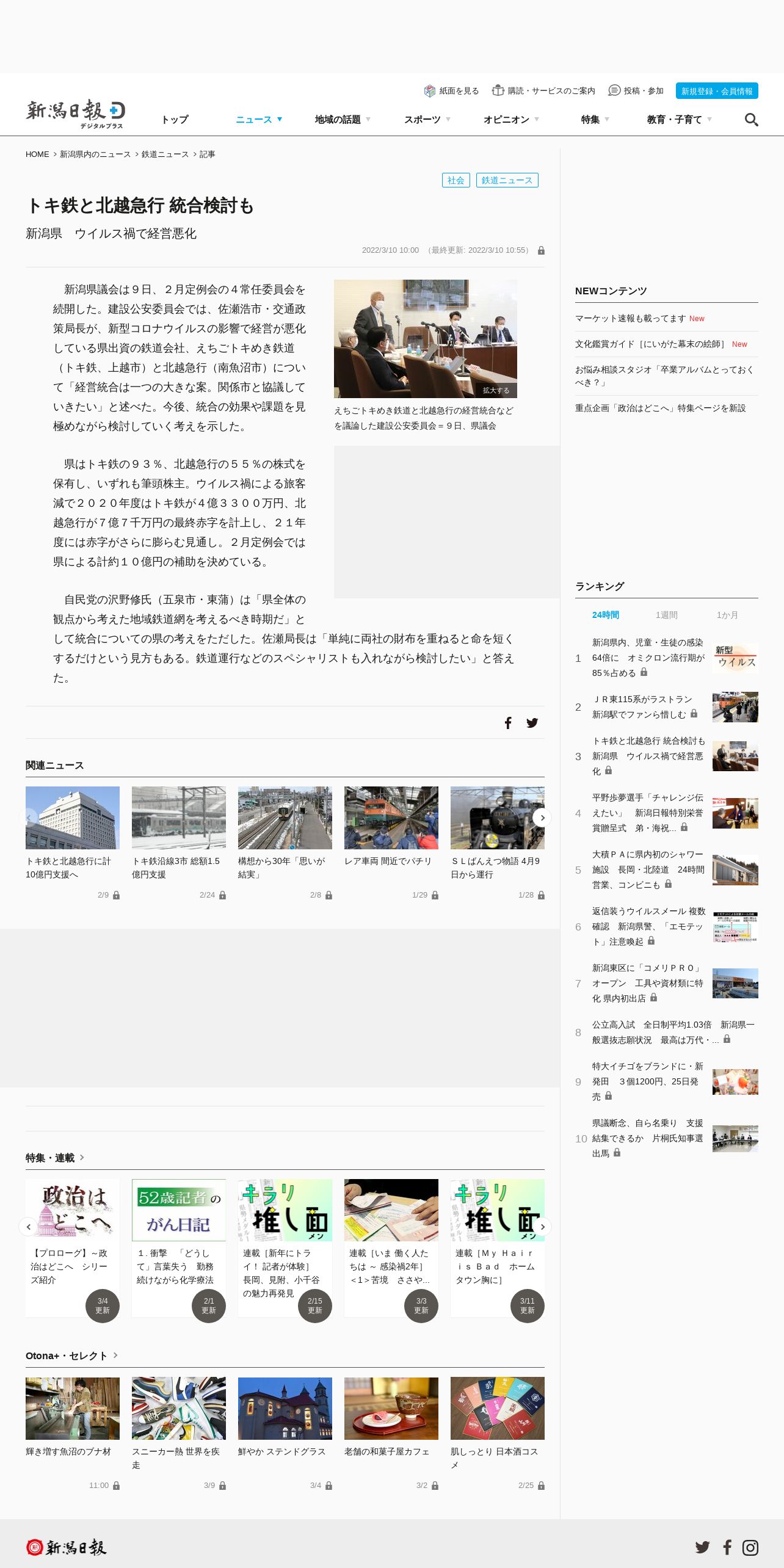Open お悩み相談スタジオ 卒業アルバム link
This screenshot has width=784, height=1568.
(x=664, y=376)
